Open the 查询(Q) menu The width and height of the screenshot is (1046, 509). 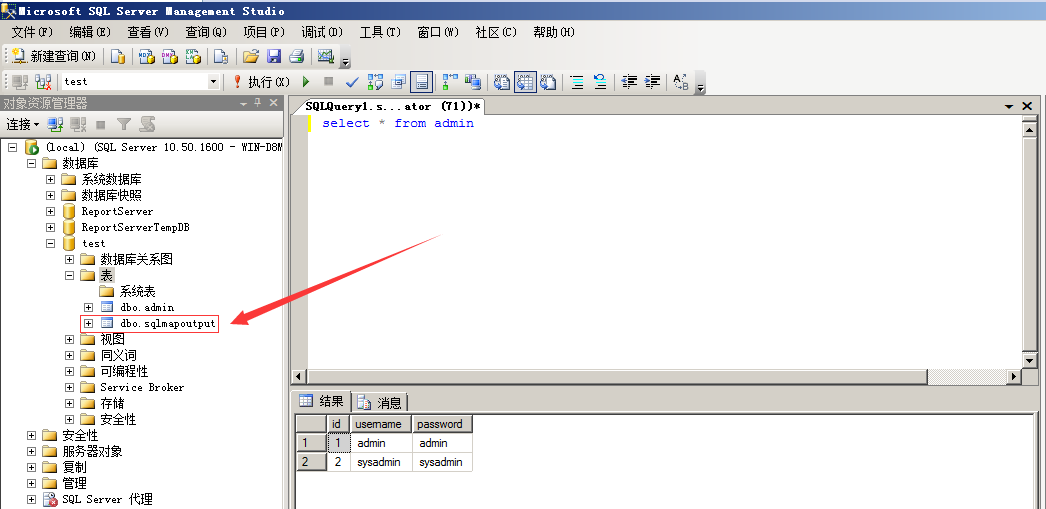(205, 32)
